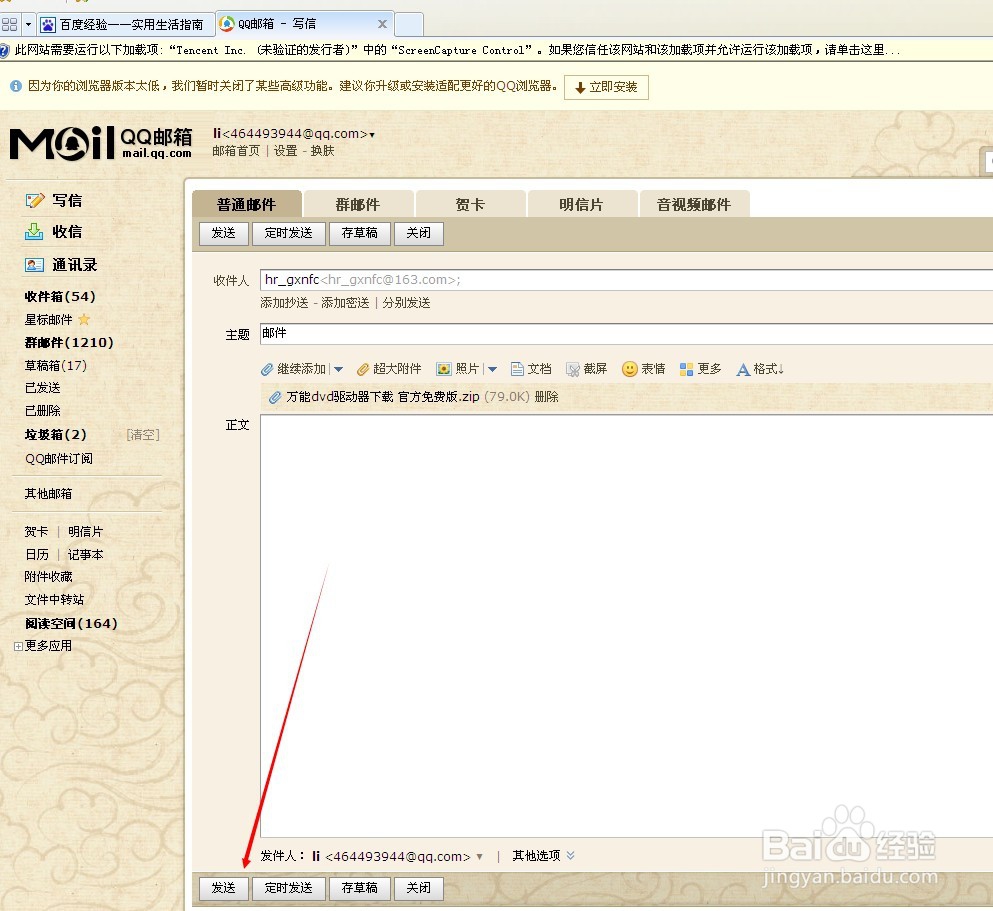Viewport: 993px width, 911px height.
Task: Switch to the 群邮件 tab
Action: pyautogui.click(x=358, y=204)
